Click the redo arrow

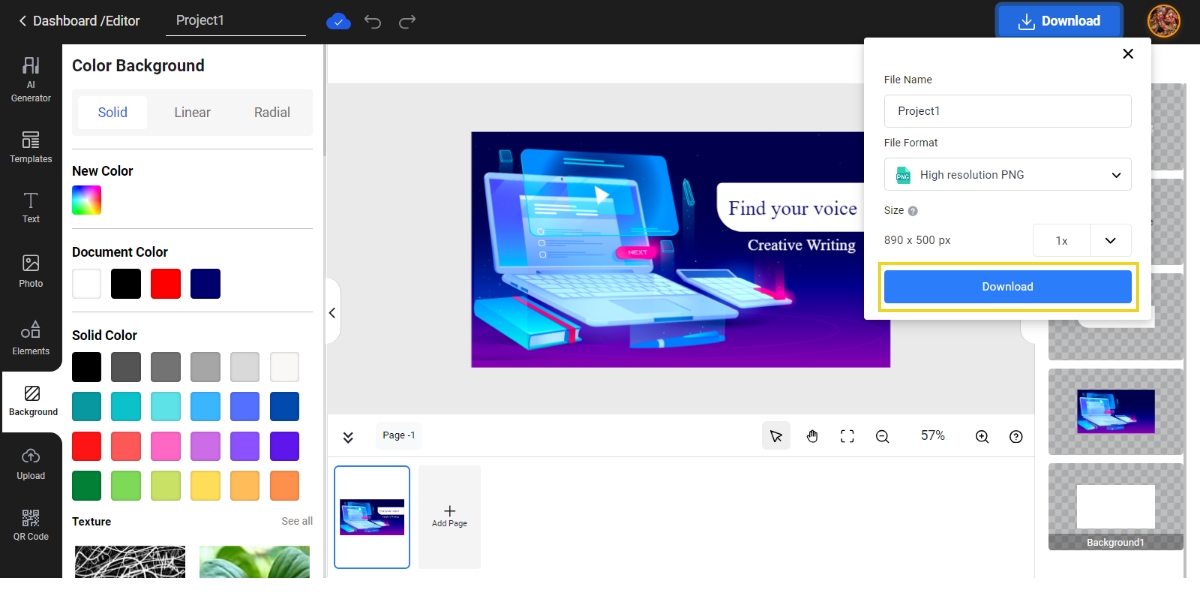[x=407, y=21]
